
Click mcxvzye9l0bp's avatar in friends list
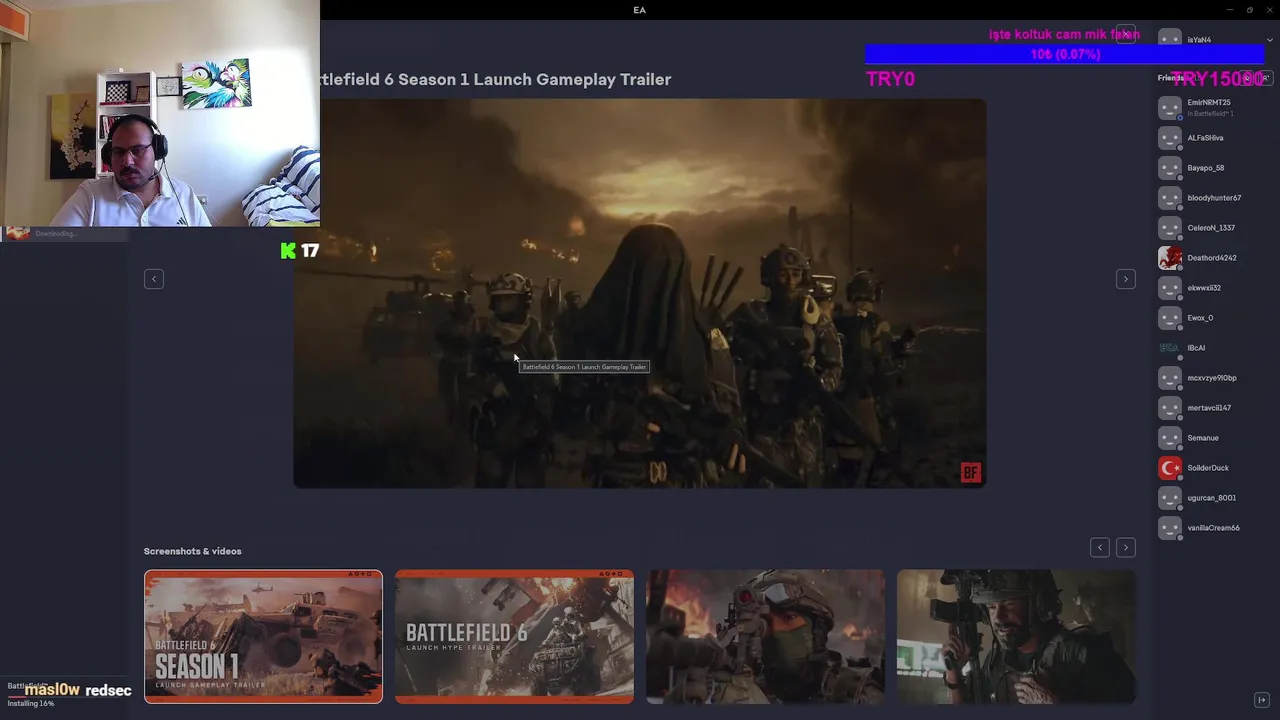[x=1169, y=378]
